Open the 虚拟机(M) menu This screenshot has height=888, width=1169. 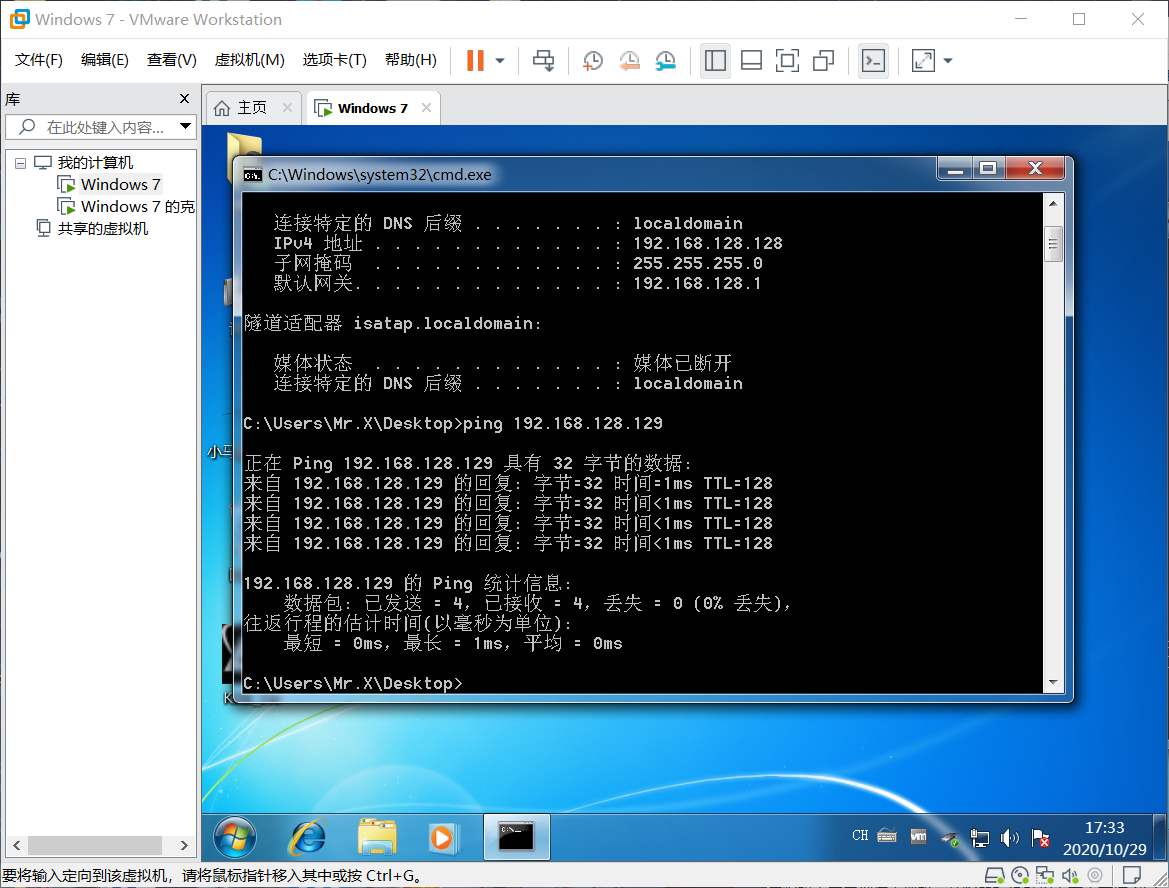[249, 60]
